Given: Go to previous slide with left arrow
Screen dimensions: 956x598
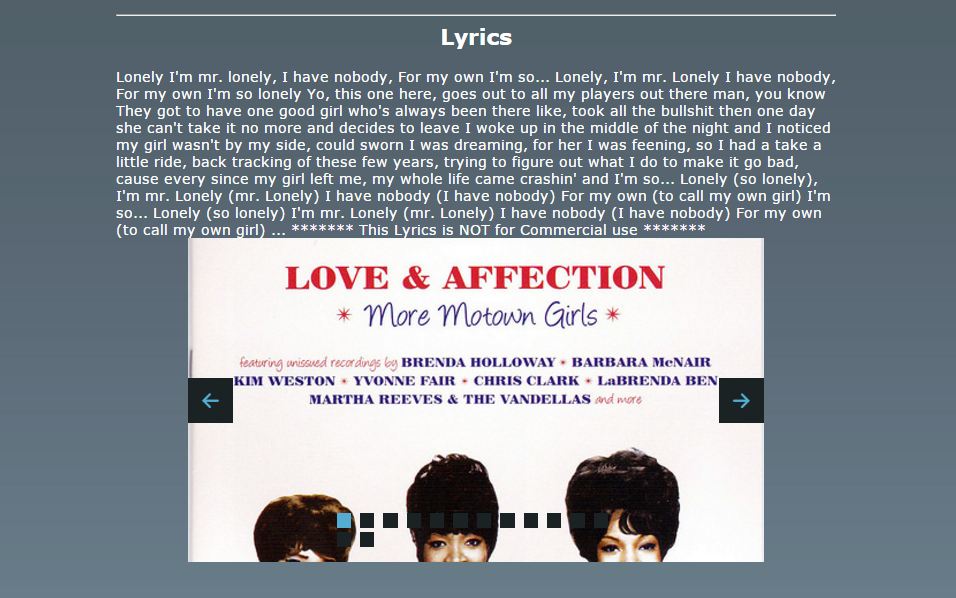Looking at the screenshot, I should (x=210, y=400).
